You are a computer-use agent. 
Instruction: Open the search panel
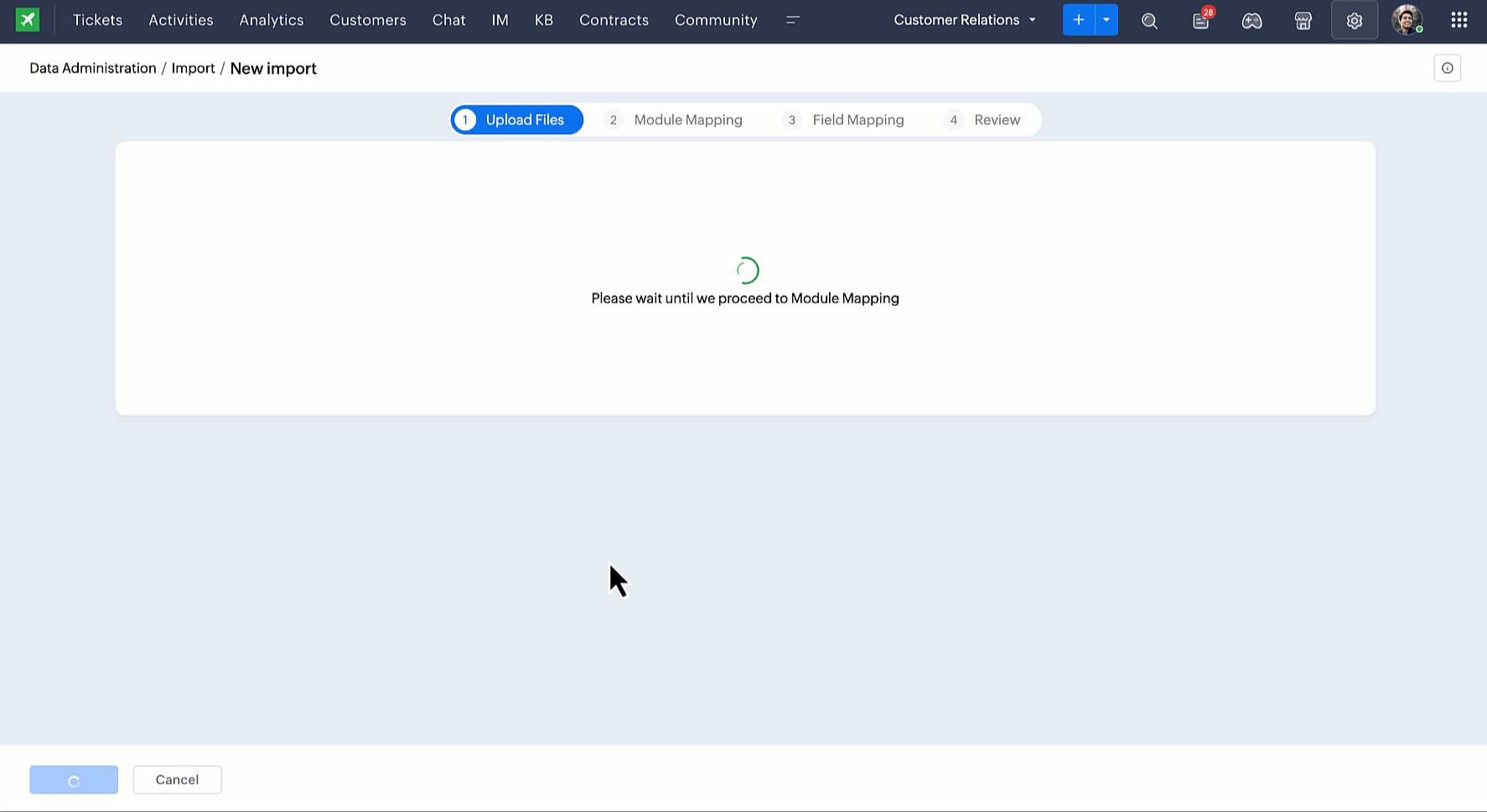(x=1149, y=20)
